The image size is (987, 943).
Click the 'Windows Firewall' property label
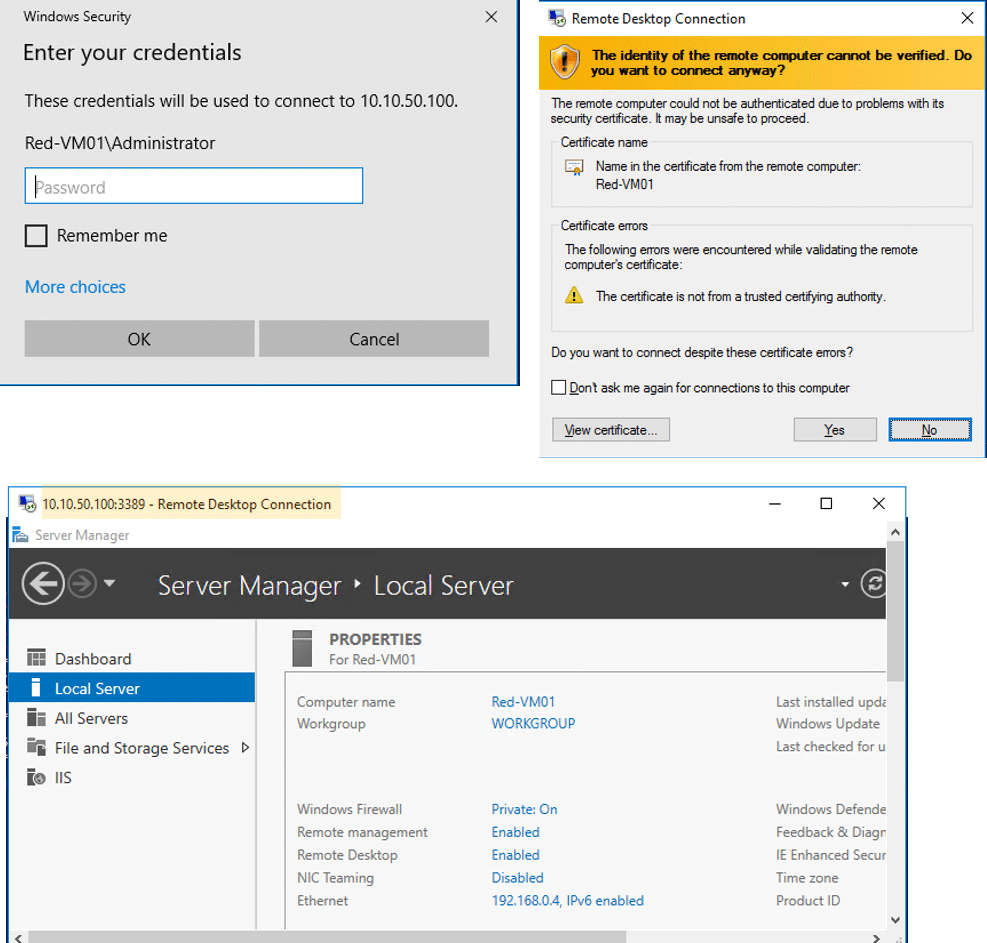349,809
